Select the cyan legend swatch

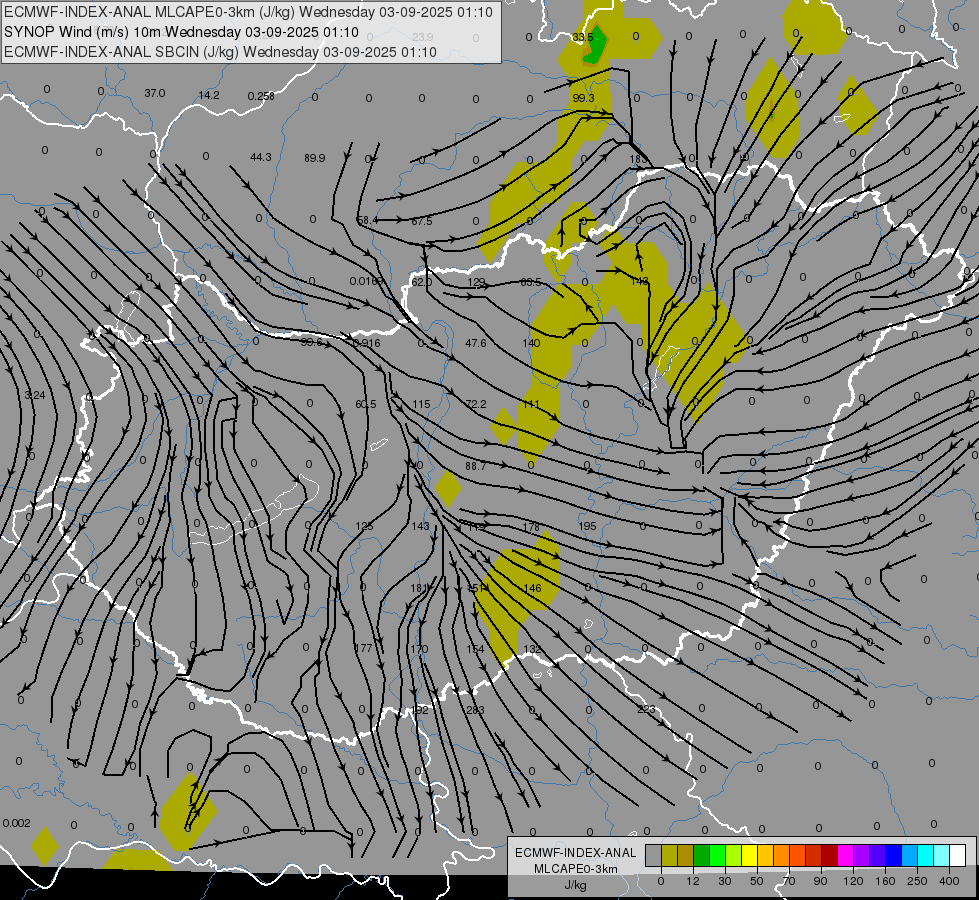(x=925, y=855)
